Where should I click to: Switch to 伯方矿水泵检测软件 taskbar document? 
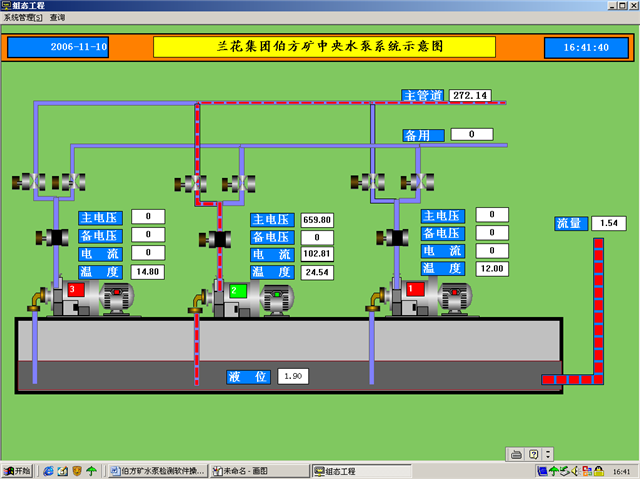[x=158, y=471]
